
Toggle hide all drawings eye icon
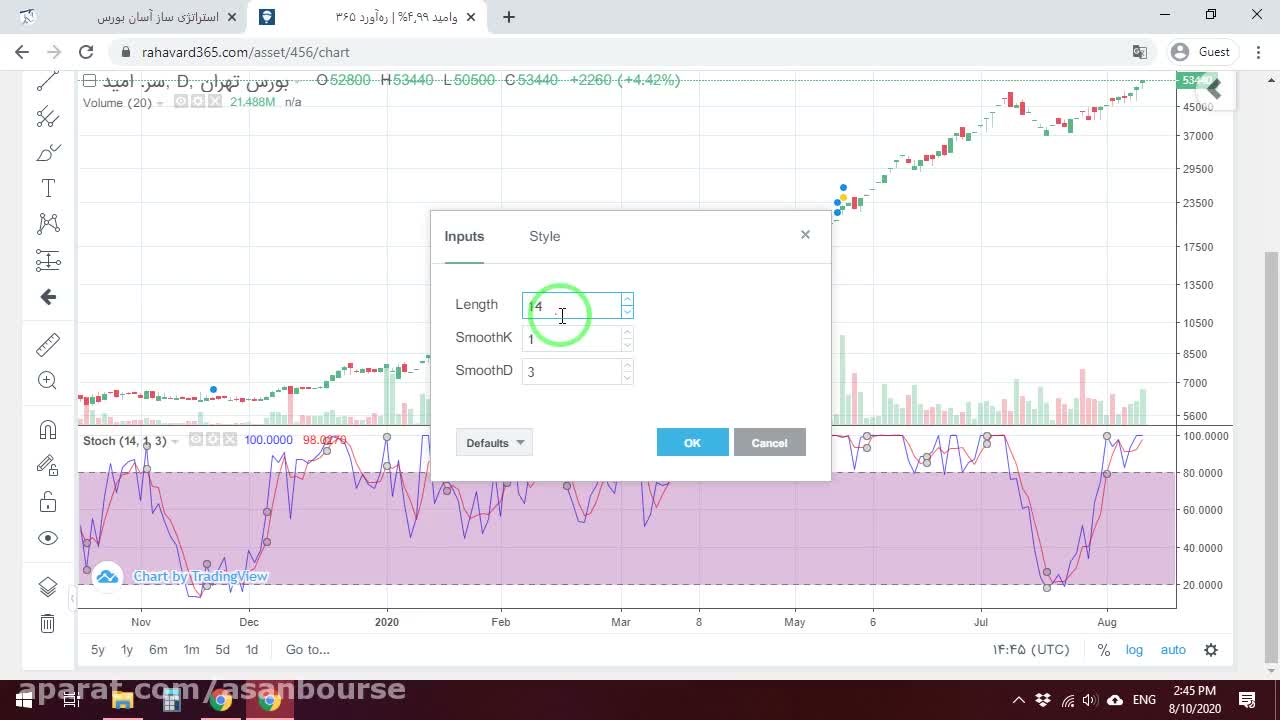(x=47, y=538)
